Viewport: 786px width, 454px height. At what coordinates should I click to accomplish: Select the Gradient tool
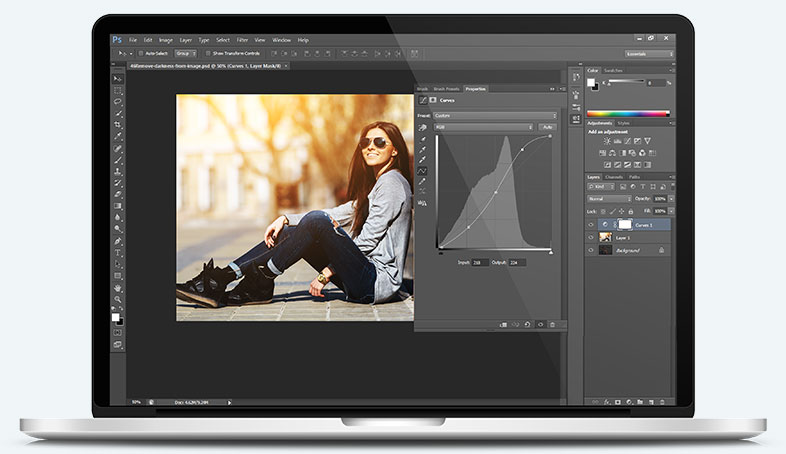pyautogui.click(x=118, y=205)
